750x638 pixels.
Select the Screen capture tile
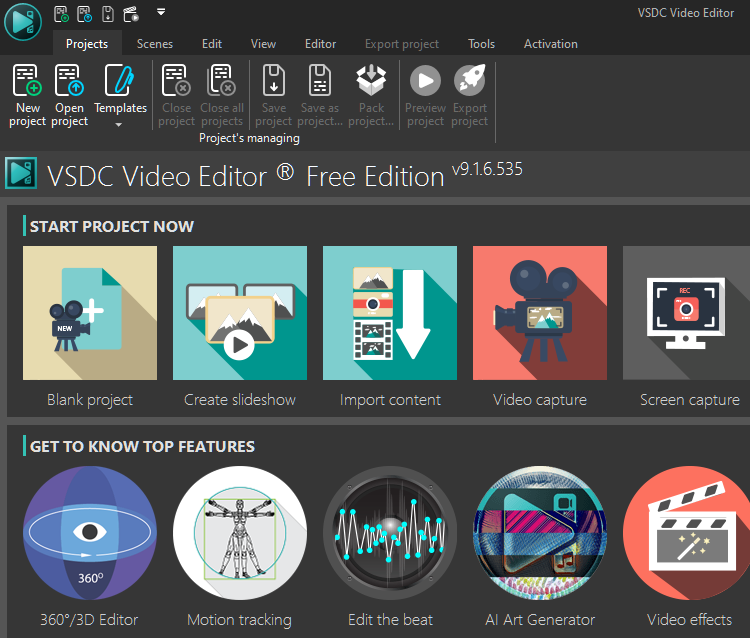point(686,313)
